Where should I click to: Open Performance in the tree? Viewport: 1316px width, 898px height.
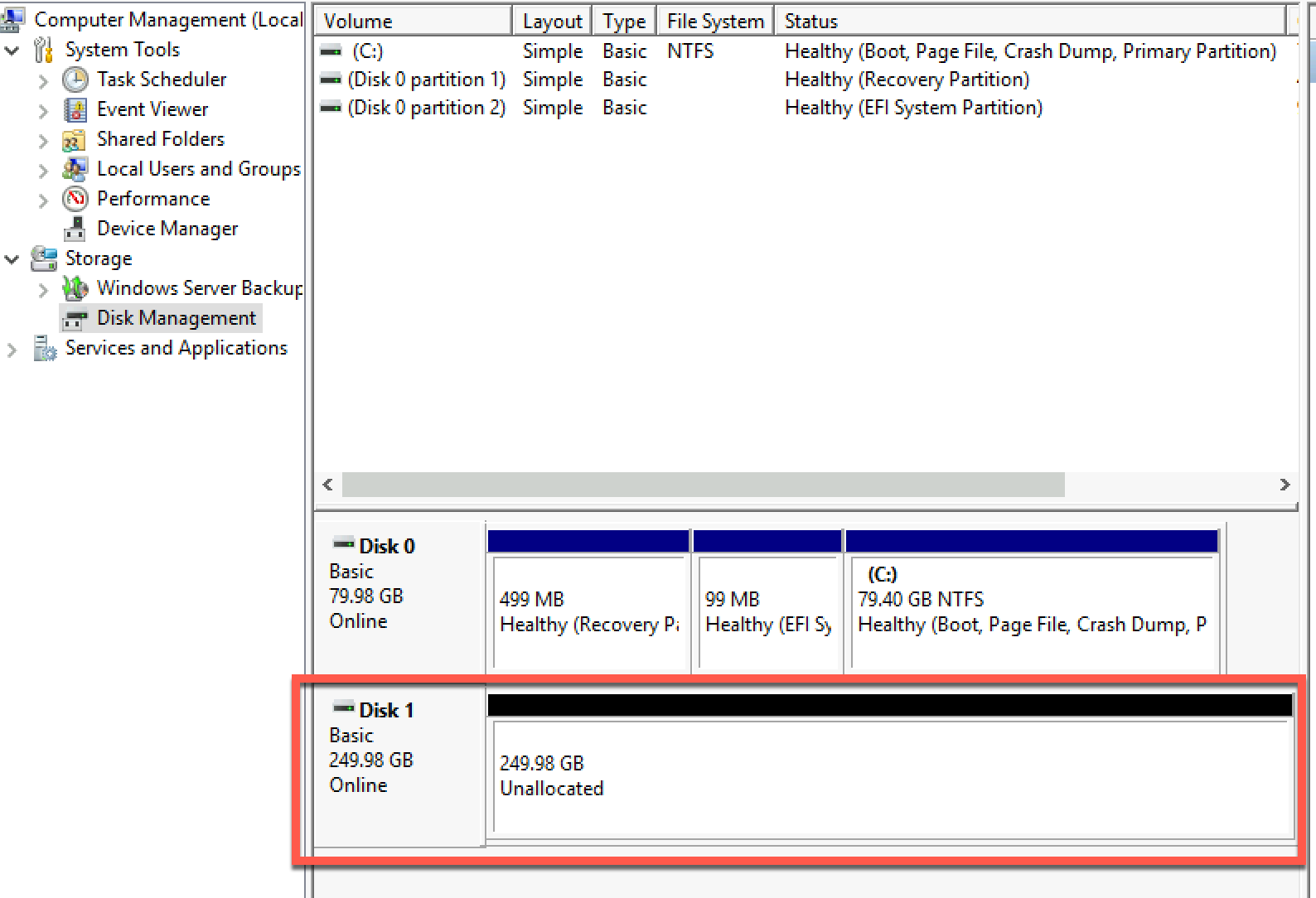pyautogui.click(x=153, y=199)
